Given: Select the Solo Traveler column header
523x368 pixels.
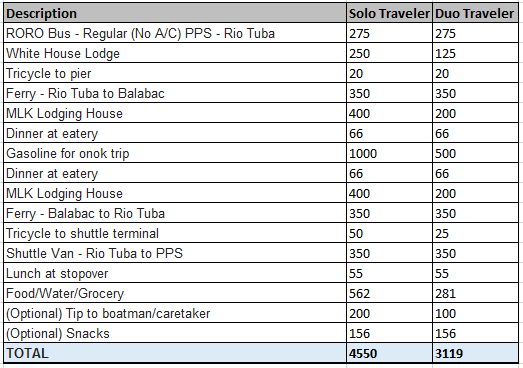Looking at the screenshot, I should [x=389, y=13].
